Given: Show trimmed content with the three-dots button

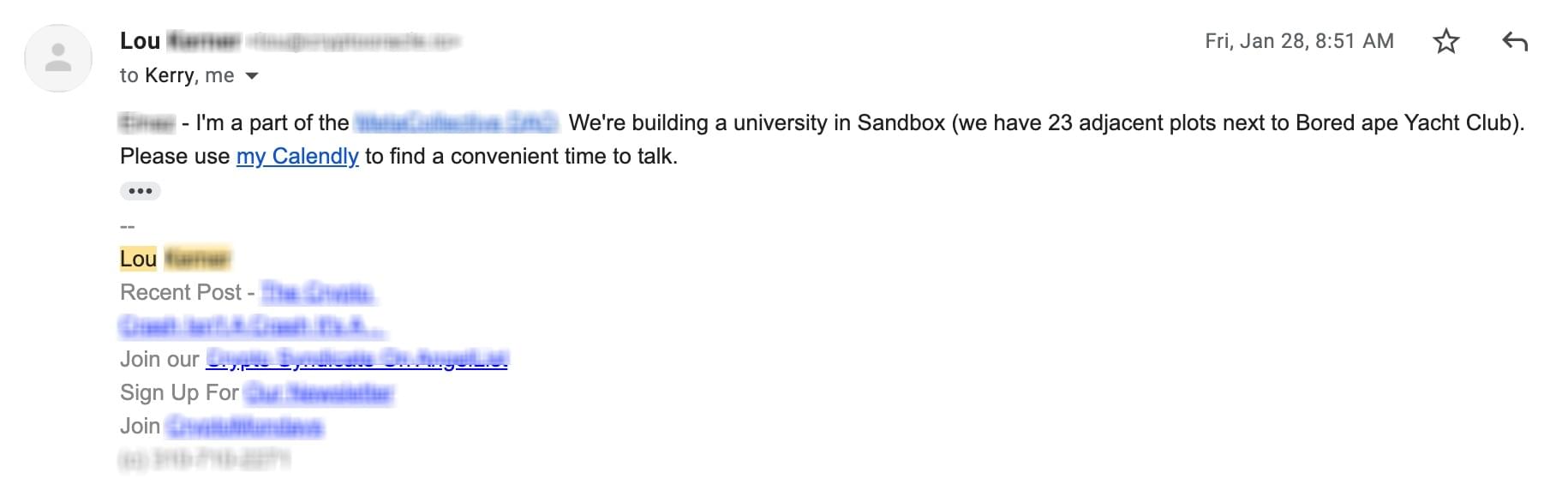Looking at the screenshot, I should (x=140, y=191).
